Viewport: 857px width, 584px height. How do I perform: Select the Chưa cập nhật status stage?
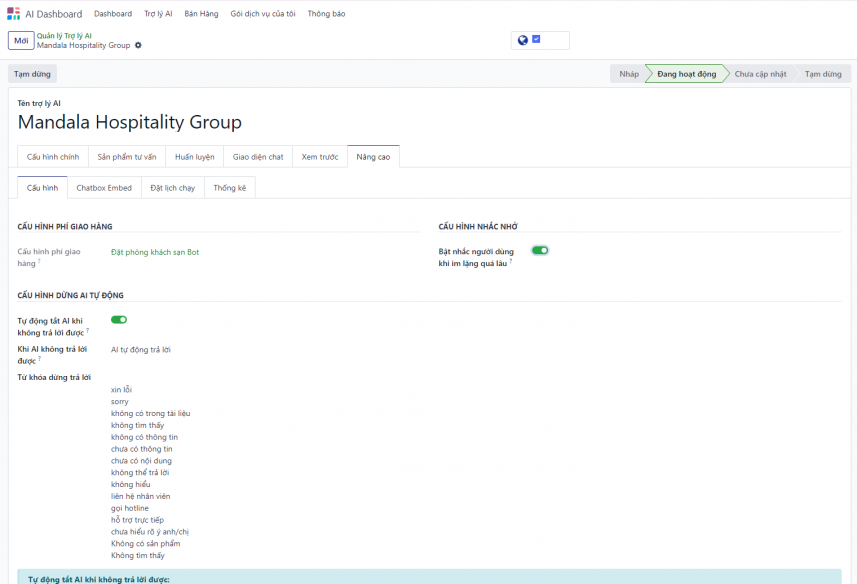click(760, 74)
